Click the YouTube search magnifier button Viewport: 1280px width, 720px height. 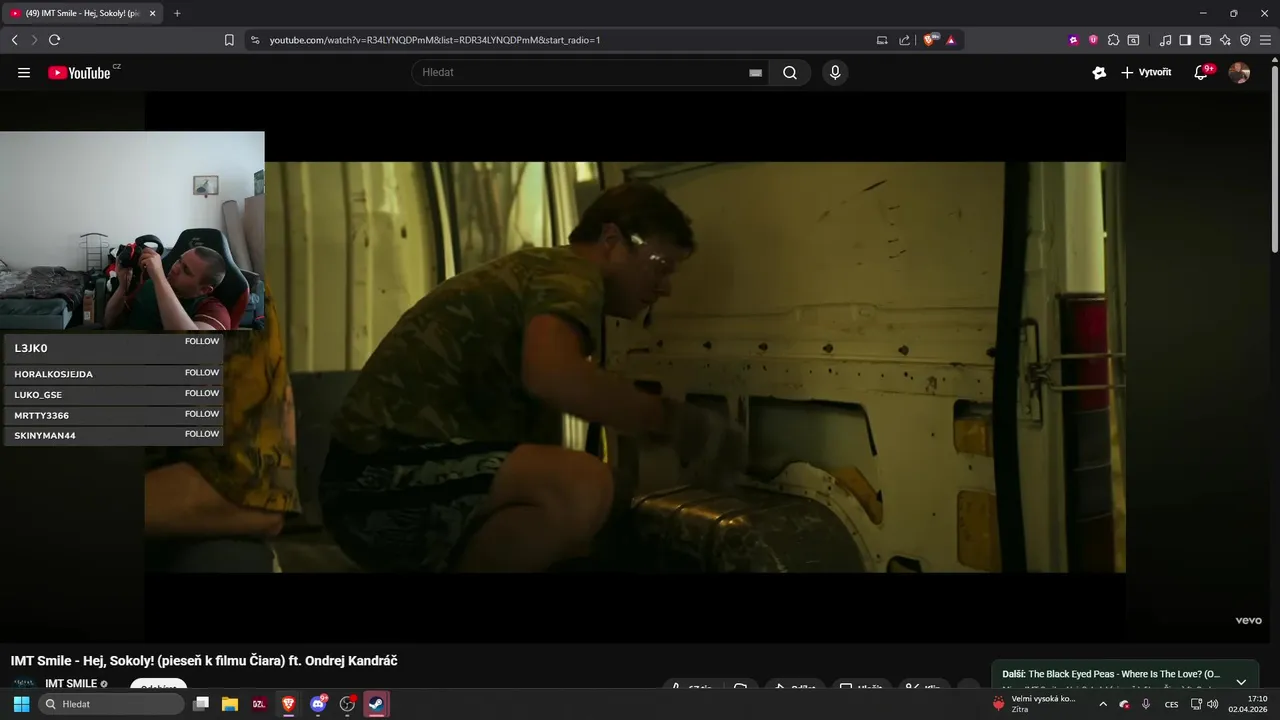[790, 72]
